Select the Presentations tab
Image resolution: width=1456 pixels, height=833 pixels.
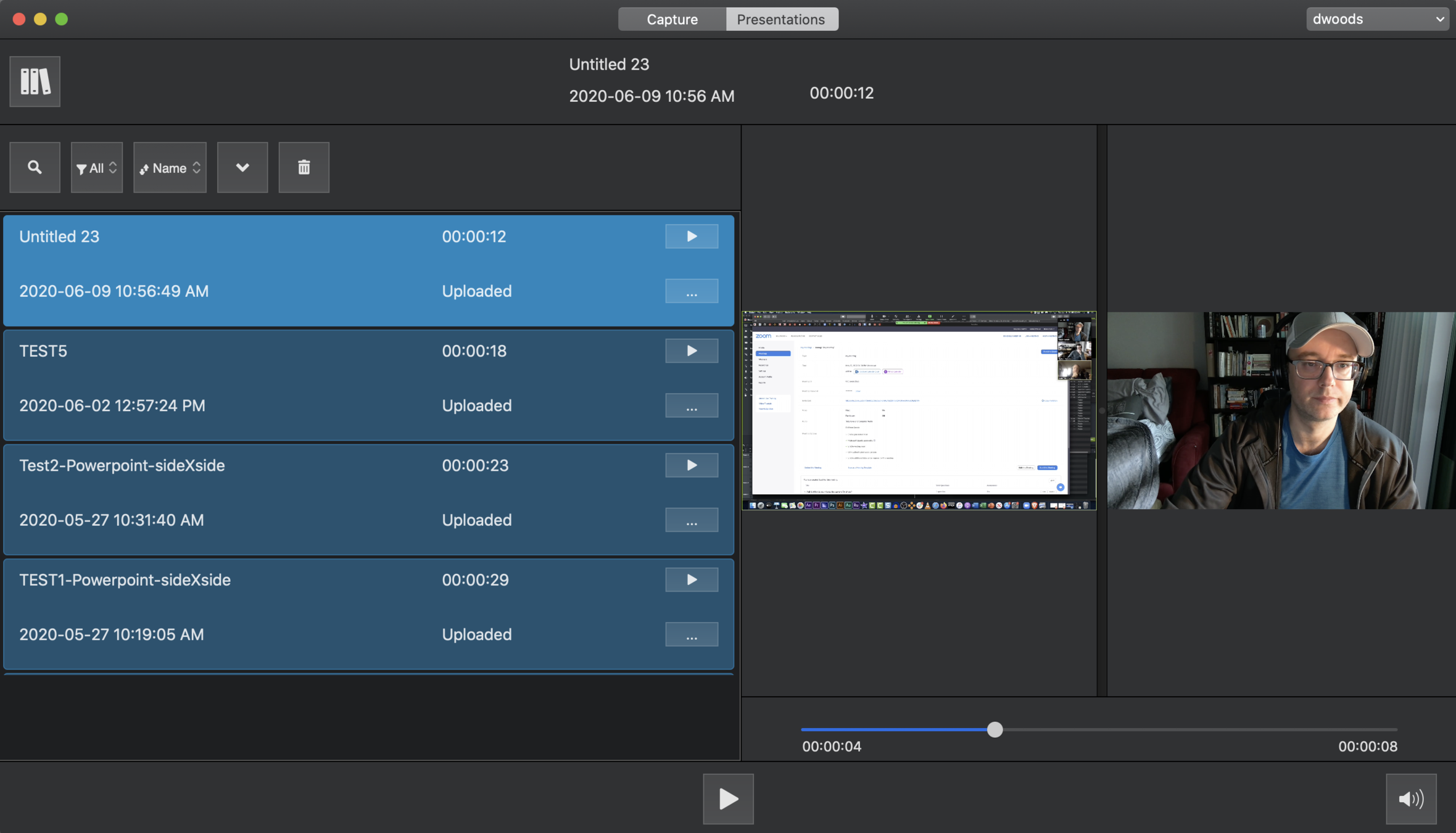tap(780, 19)
